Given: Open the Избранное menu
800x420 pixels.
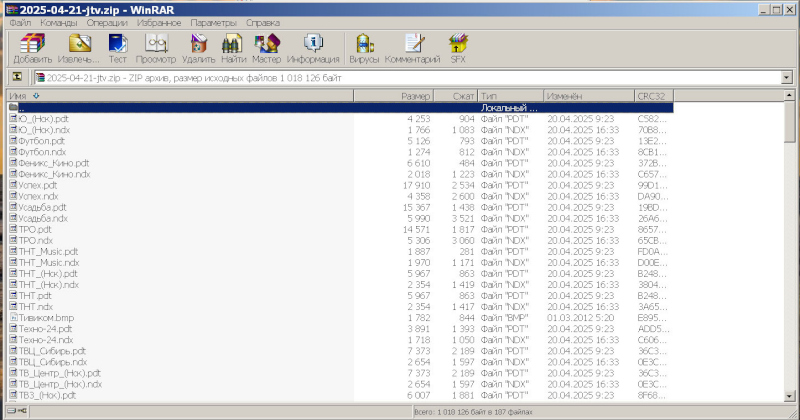Looking at the screenshot, I should (x=160, y=21).
